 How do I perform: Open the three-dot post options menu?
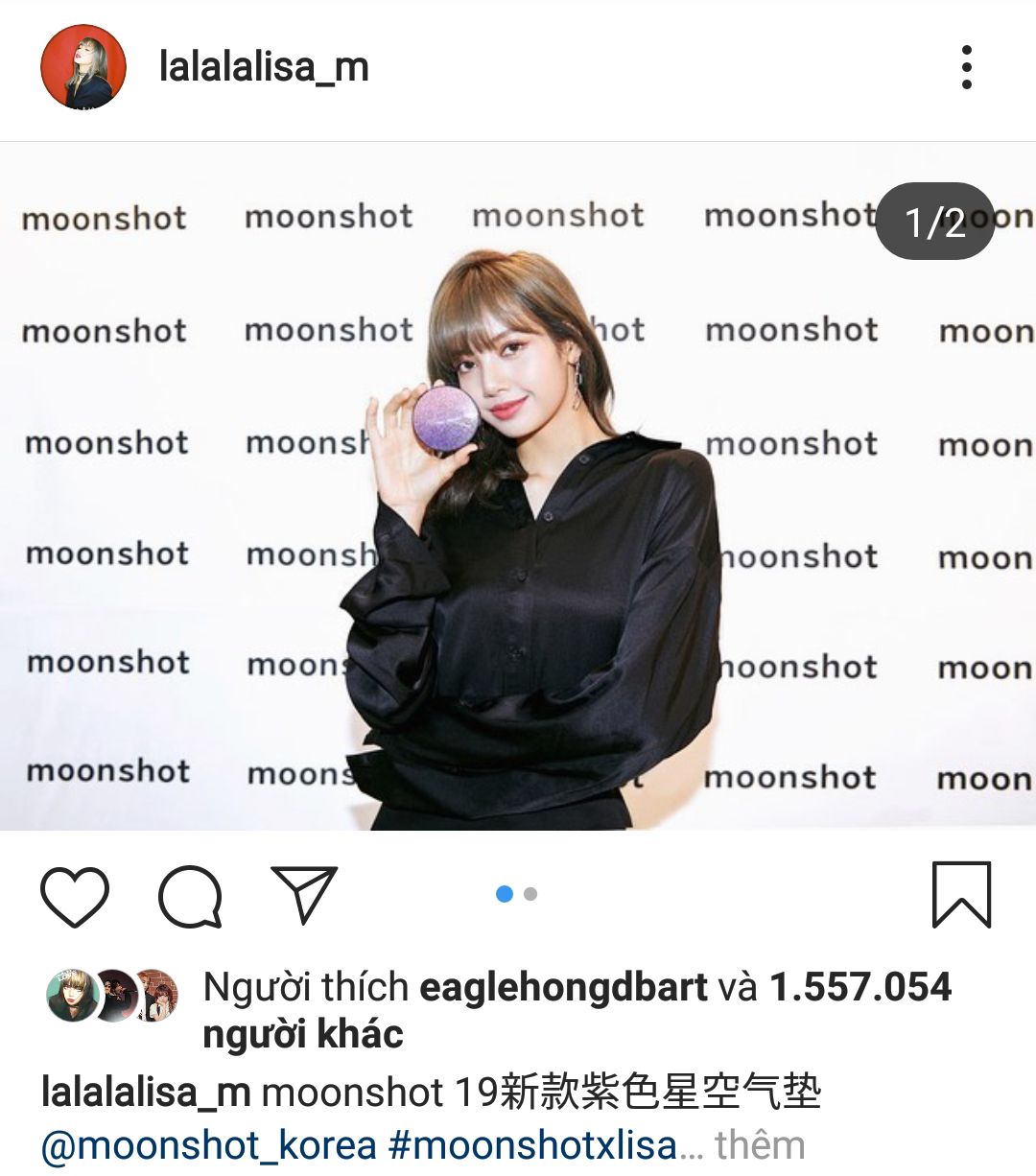pyautogui.click(x=966, y=67)
